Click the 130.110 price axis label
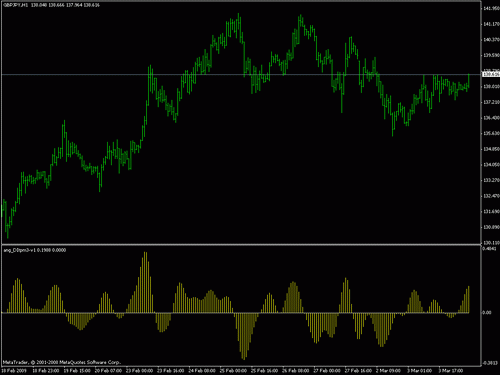 491,243
